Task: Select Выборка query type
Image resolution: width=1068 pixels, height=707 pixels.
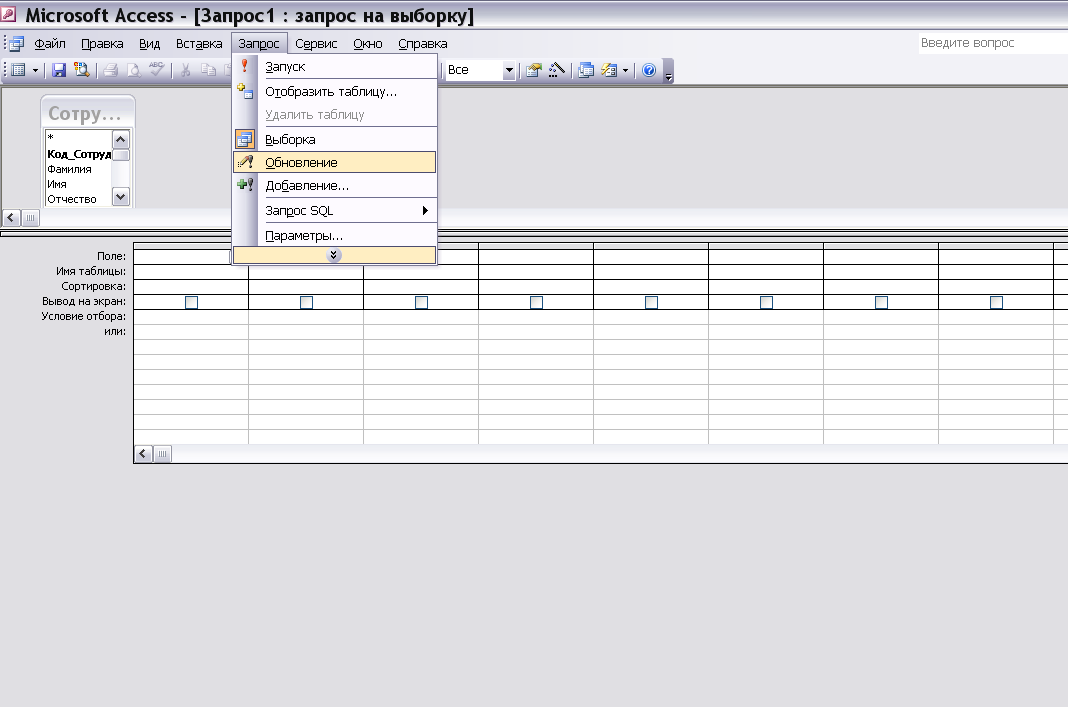Action: (x=334, y=140)
